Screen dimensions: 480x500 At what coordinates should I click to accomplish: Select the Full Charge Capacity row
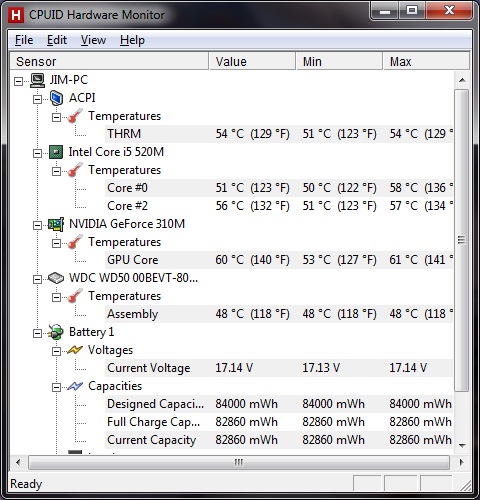[279, 422]
